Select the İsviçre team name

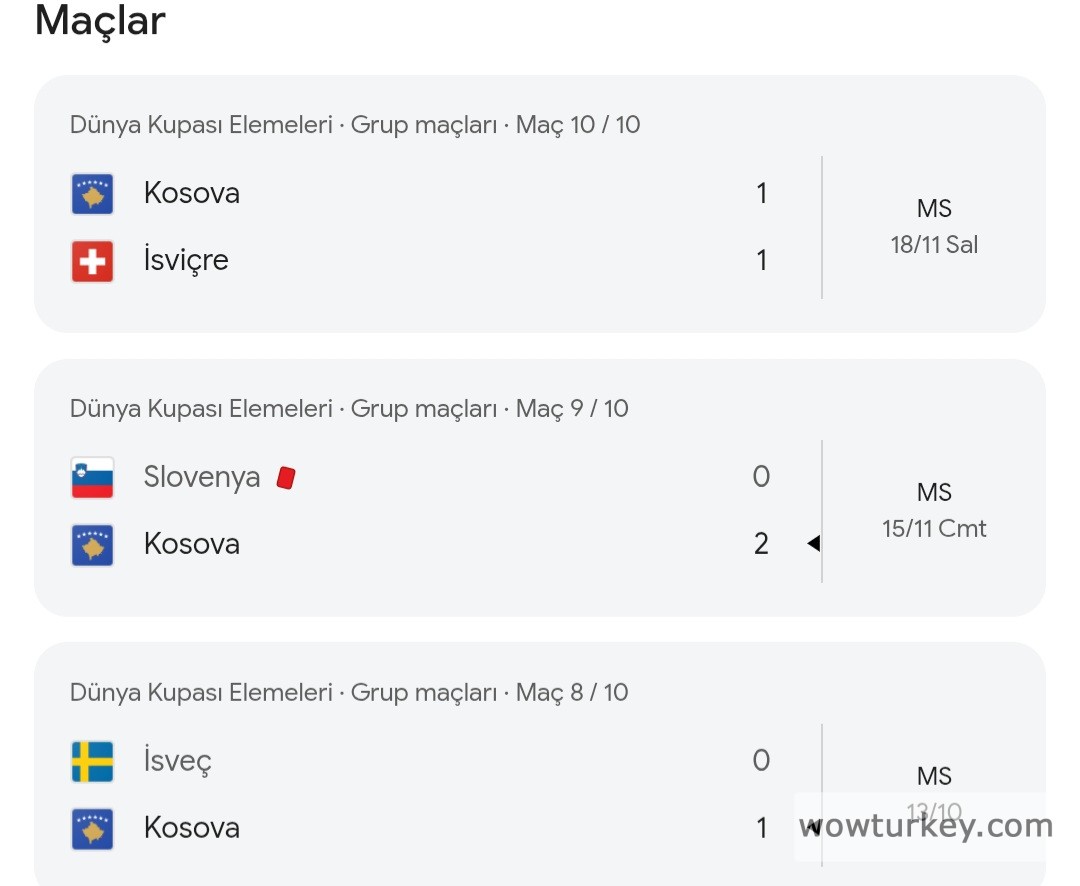[186, 261]
